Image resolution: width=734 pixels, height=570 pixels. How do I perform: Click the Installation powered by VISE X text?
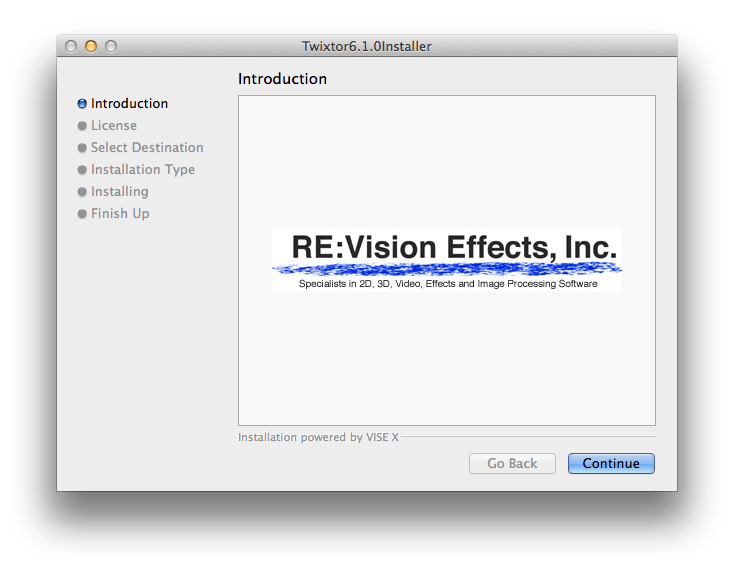(x=318, y=437)
